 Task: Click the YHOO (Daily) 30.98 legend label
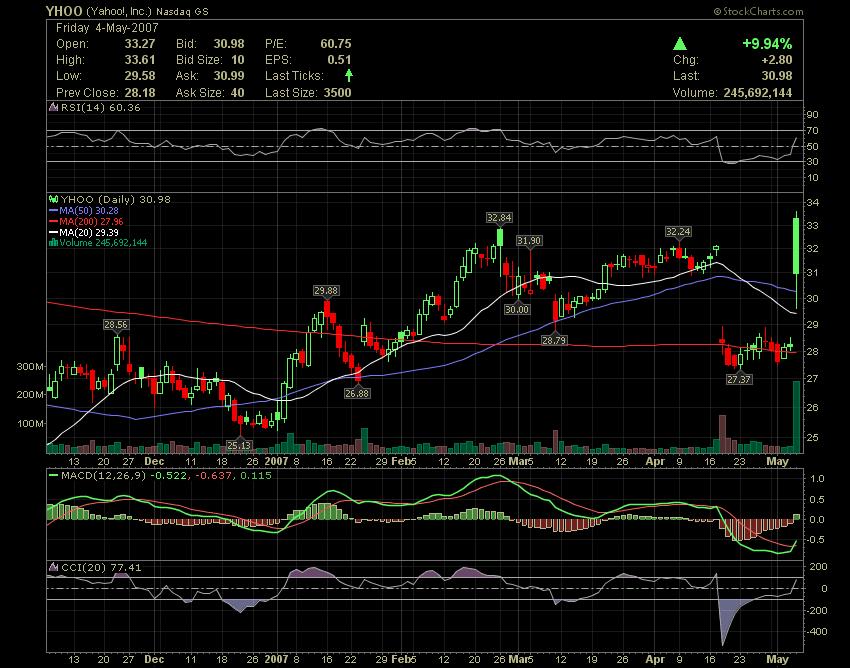pyautogui.click(x=115, y=199)
